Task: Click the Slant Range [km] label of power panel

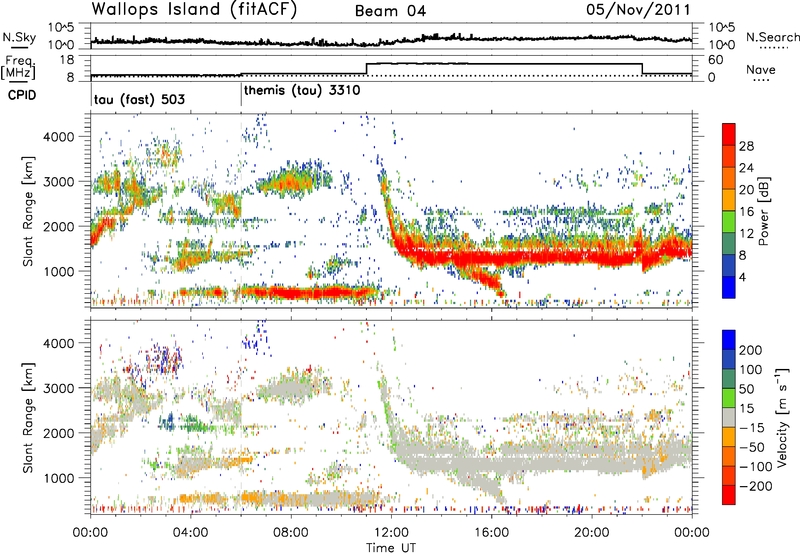Action: [x=28, y=211]
